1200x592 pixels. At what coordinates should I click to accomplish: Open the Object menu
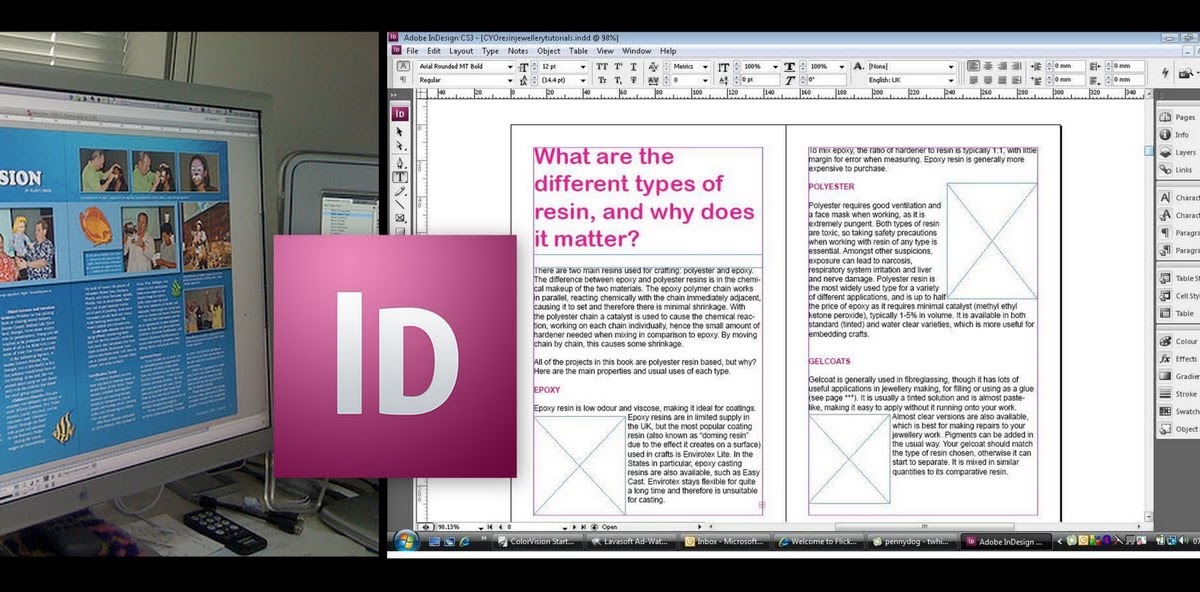tap(548, 50)
